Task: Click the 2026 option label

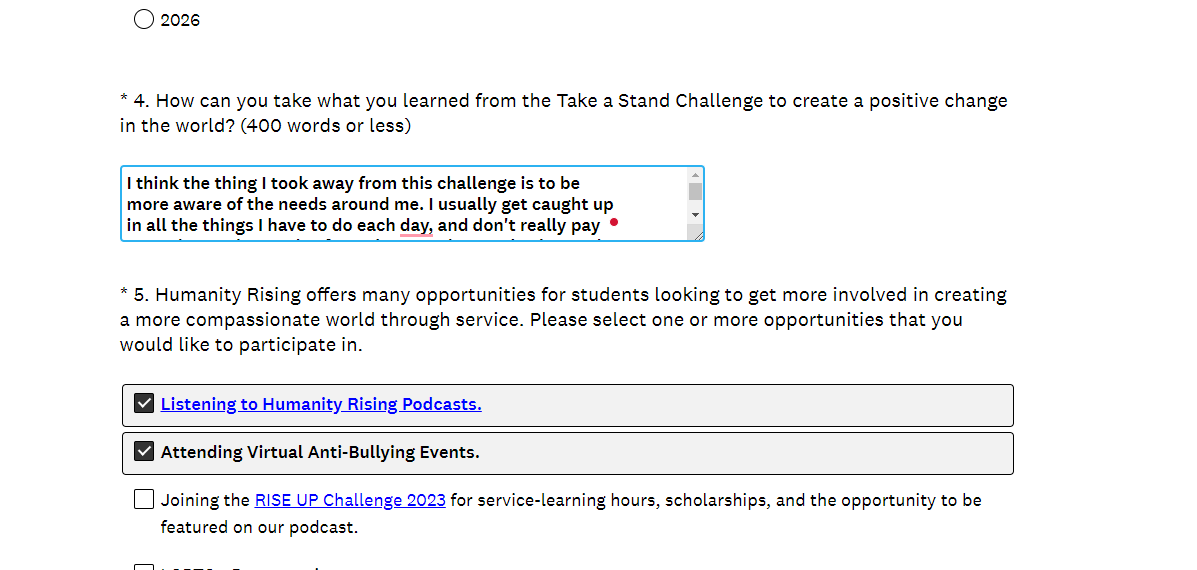Action: tap(180, 20)
